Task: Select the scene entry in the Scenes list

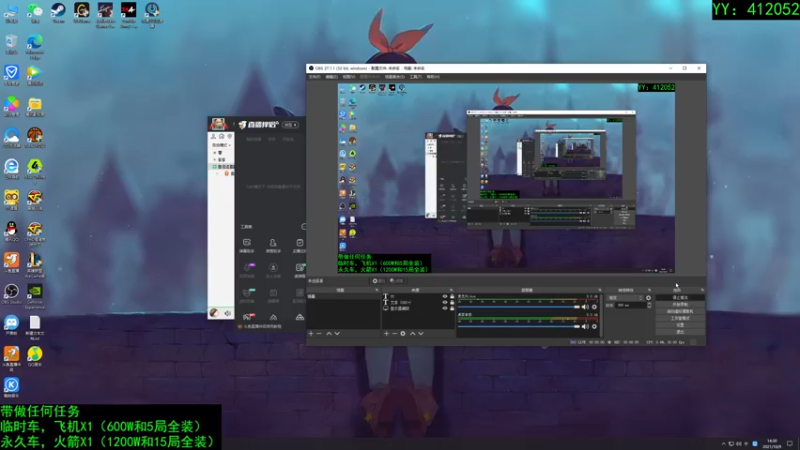Action: [x=343, y=296]
